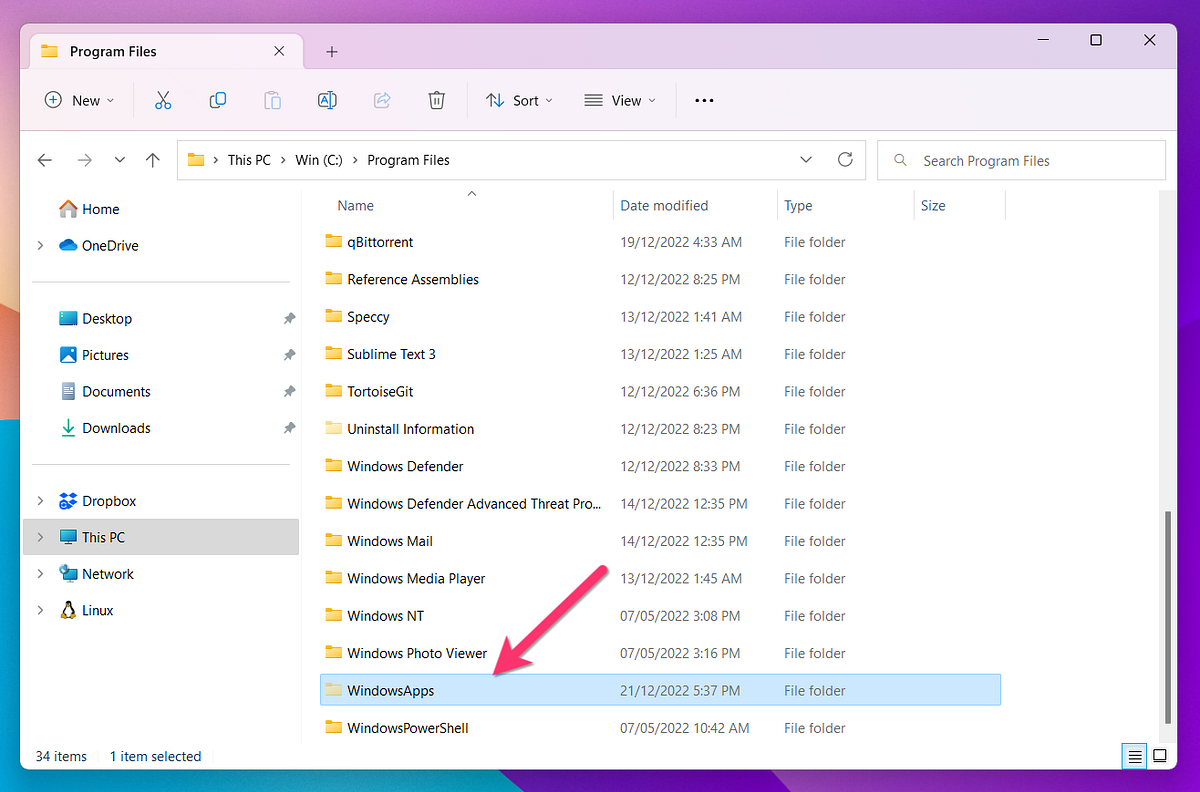The width and height of the screenshot is (1200, 792).
Task: Cut the selected WindowsApps folder
Action: [163, 100]
